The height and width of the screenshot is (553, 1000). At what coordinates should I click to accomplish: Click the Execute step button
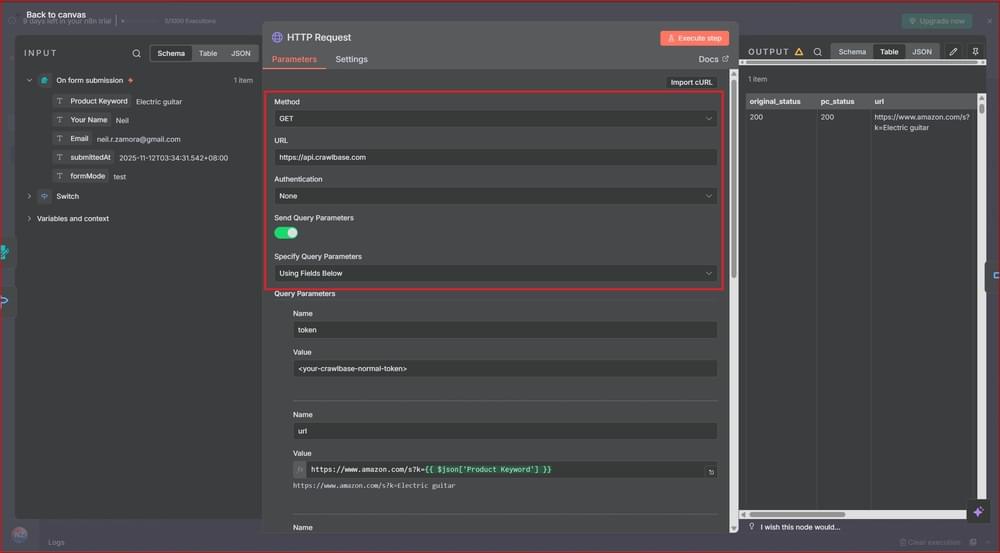click(x=694, y=38)
